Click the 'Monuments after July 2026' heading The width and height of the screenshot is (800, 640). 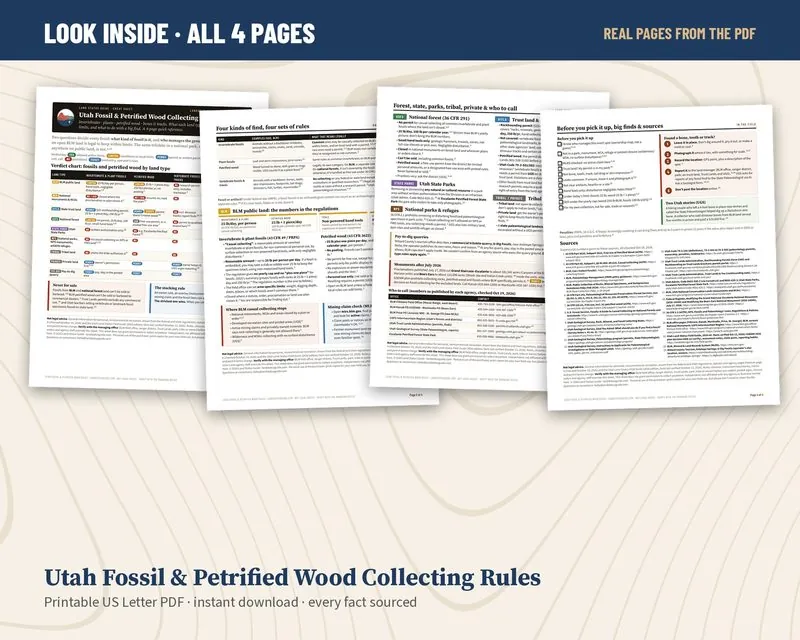(417, 265)
